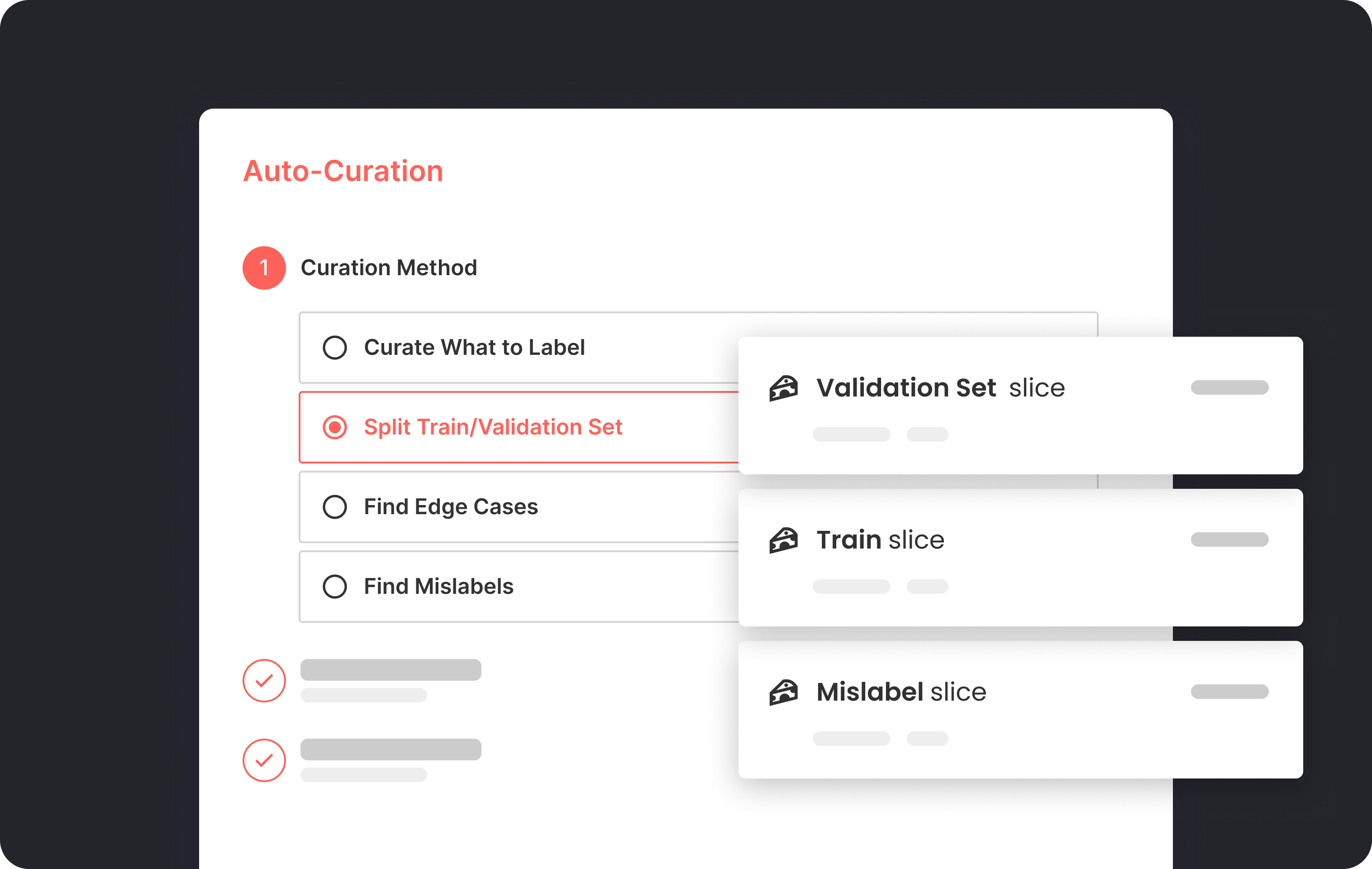Click the cheese icon on Mislabel slice
Viewport: 1372px width, 869px height.
(x=783, y=692)
